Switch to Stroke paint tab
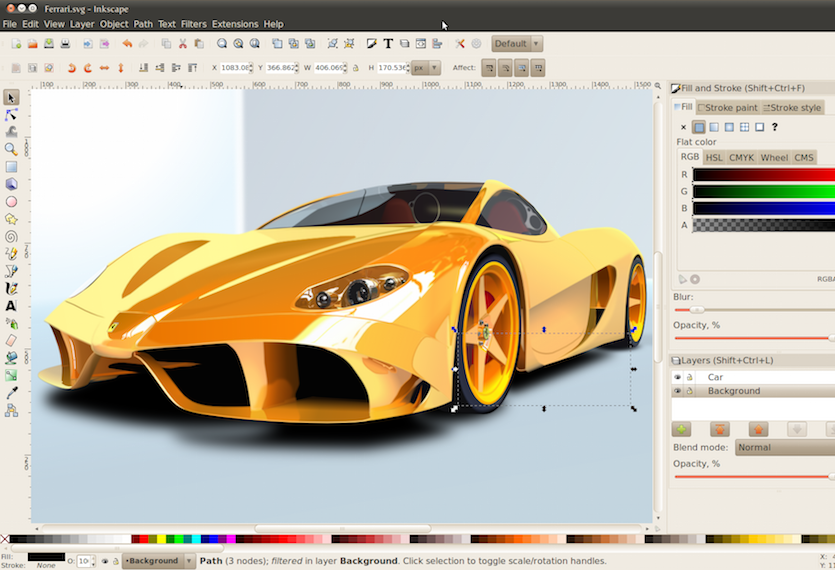 (727, 108)
